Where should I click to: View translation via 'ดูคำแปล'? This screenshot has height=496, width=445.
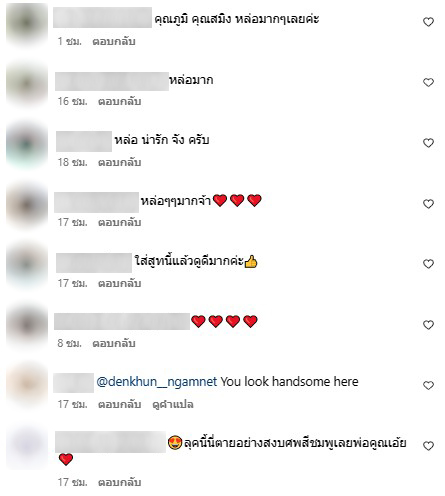point(173,404)
